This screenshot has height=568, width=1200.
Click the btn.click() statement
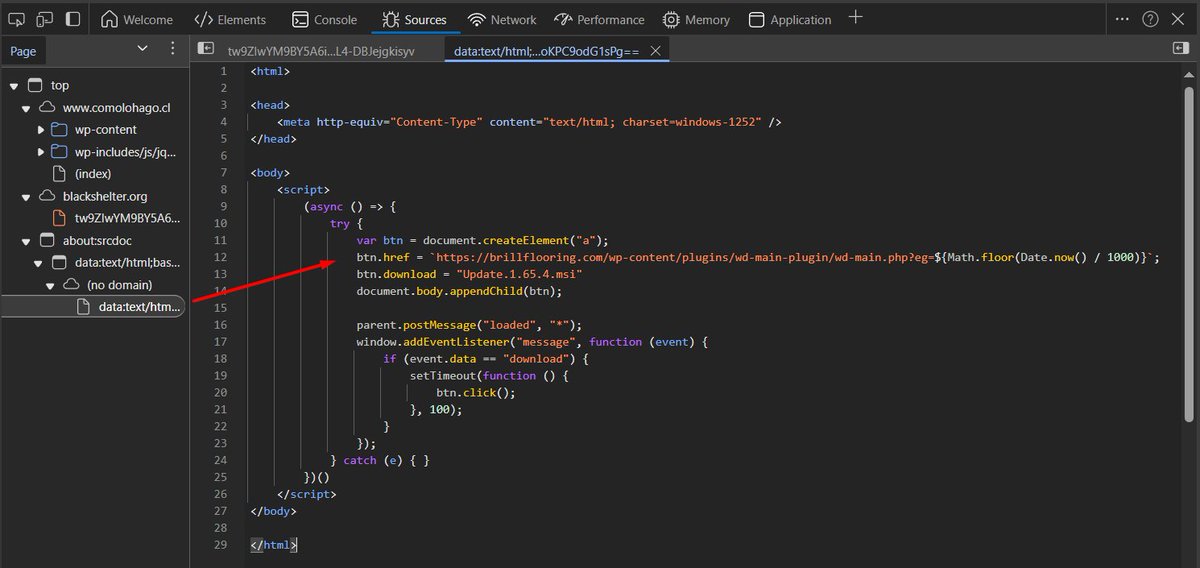475,393
